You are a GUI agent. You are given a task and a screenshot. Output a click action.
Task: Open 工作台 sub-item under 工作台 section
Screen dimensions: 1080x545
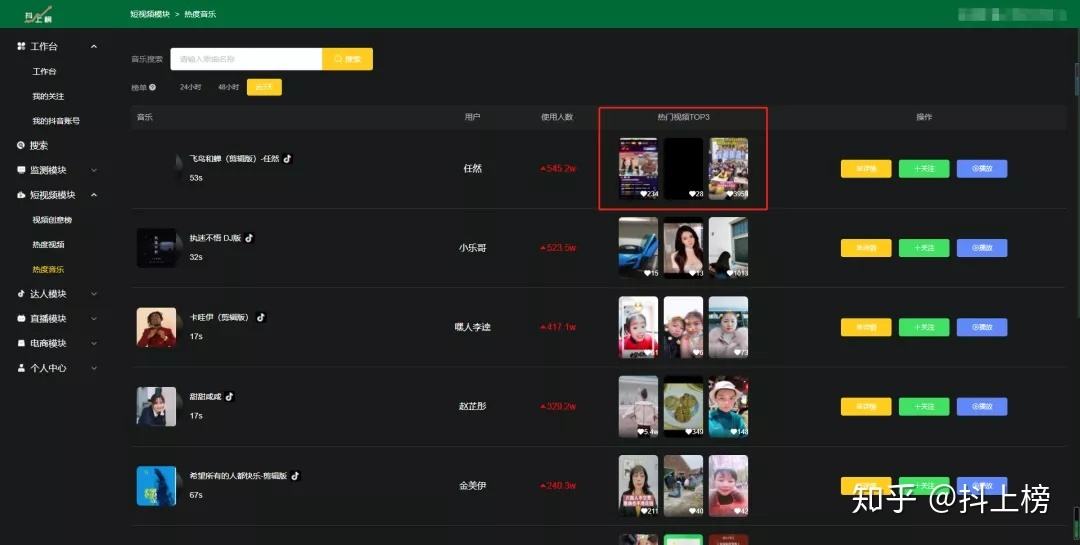tap(44, 72)
